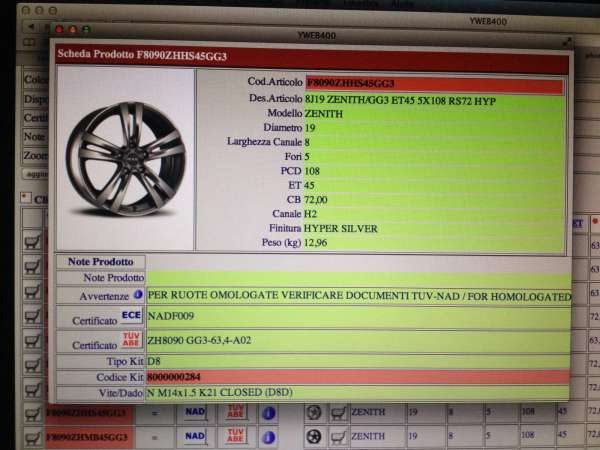Click the empty Note Prodotto field
Viewport: 600px width, 450px height.
click(x=358, y=278)
